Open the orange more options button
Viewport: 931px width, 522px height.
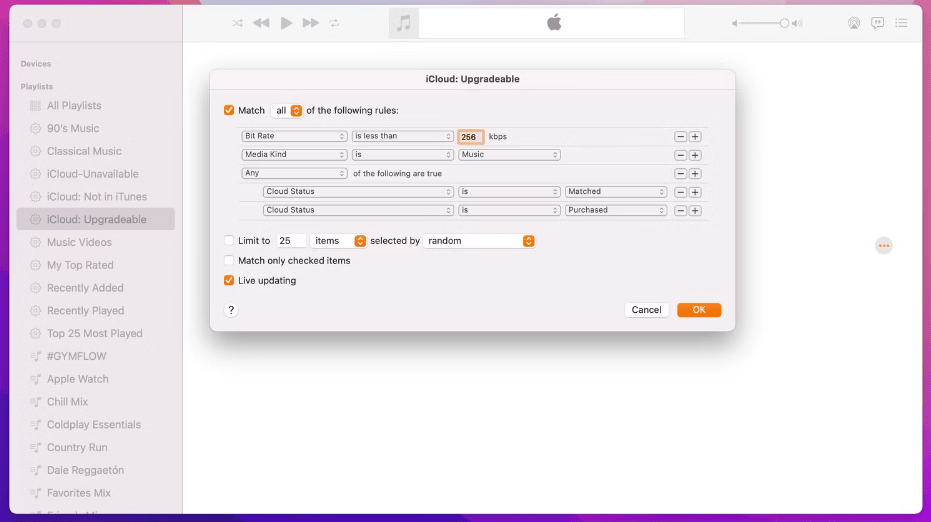point(884,245)
